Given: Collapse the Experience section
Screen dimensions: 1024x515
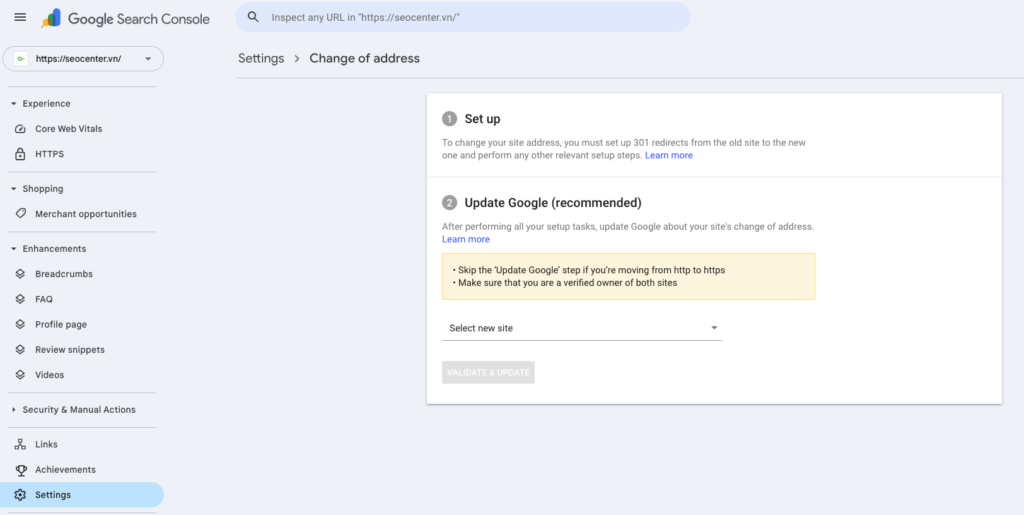Looking at the screenshot, I should pos(14,104).
